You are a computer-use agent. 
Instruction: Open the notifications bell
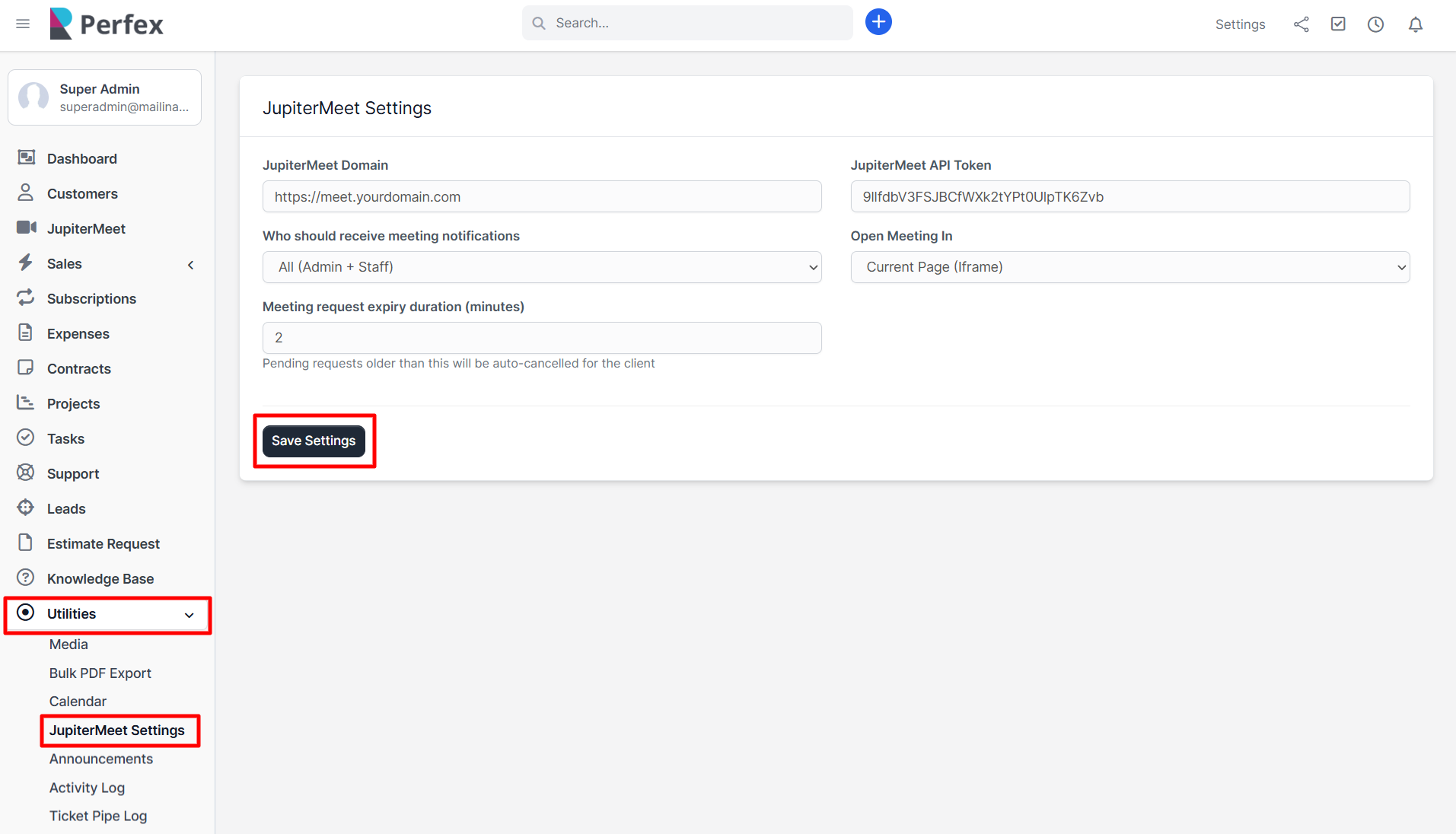pos(1416,24)
